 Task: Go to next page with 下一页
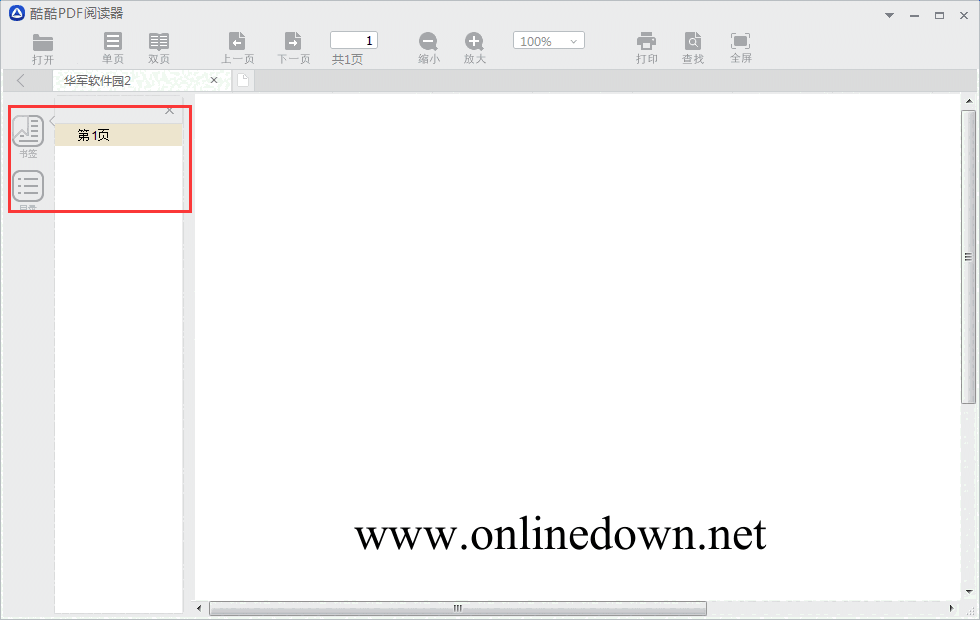pyautogui.click(x=294, y=49)
